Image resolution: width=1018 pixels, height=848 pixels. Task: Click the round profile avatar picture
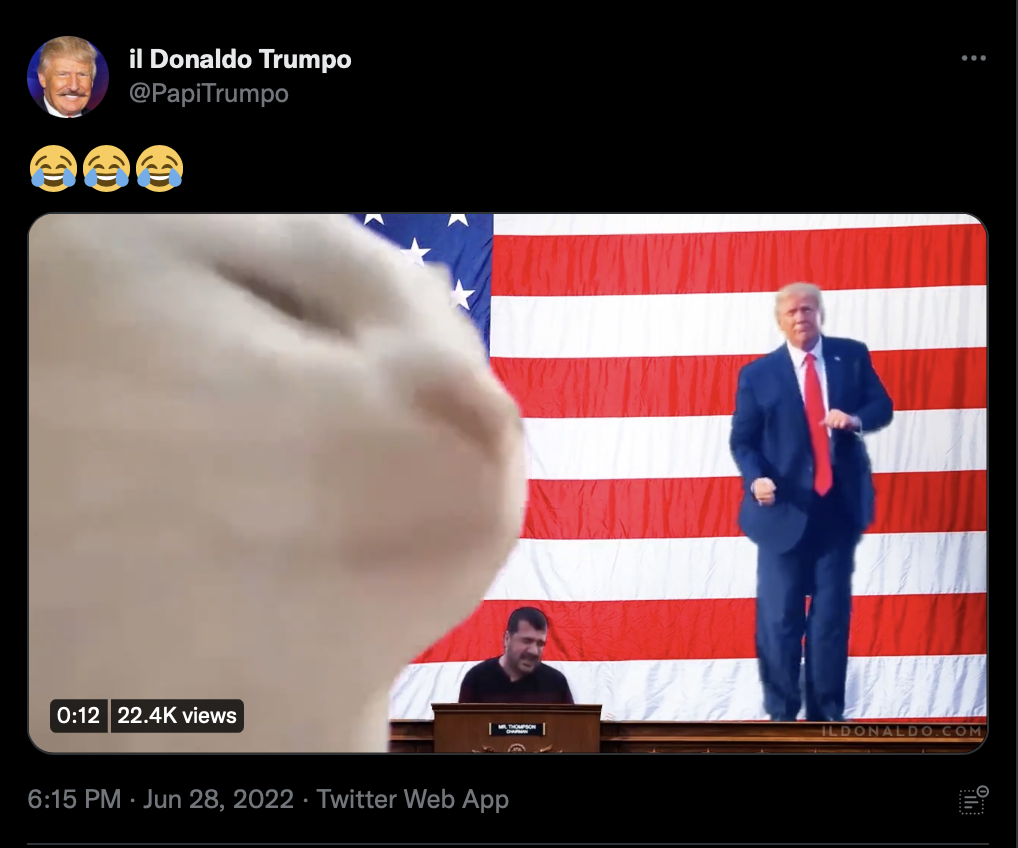click(x=68, y=77)
